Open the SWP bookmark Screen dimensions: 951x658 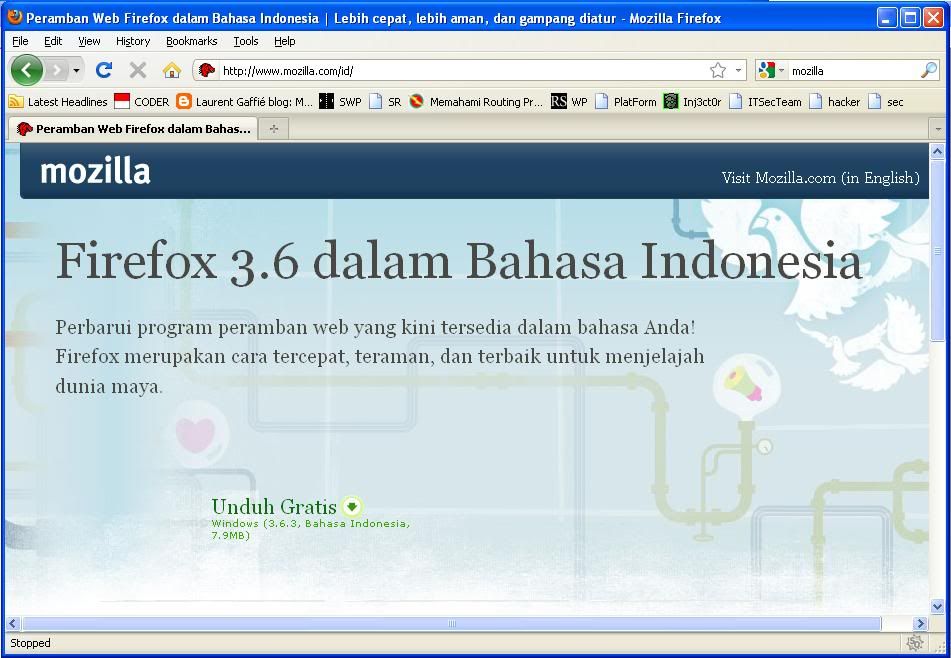[340, 102]
